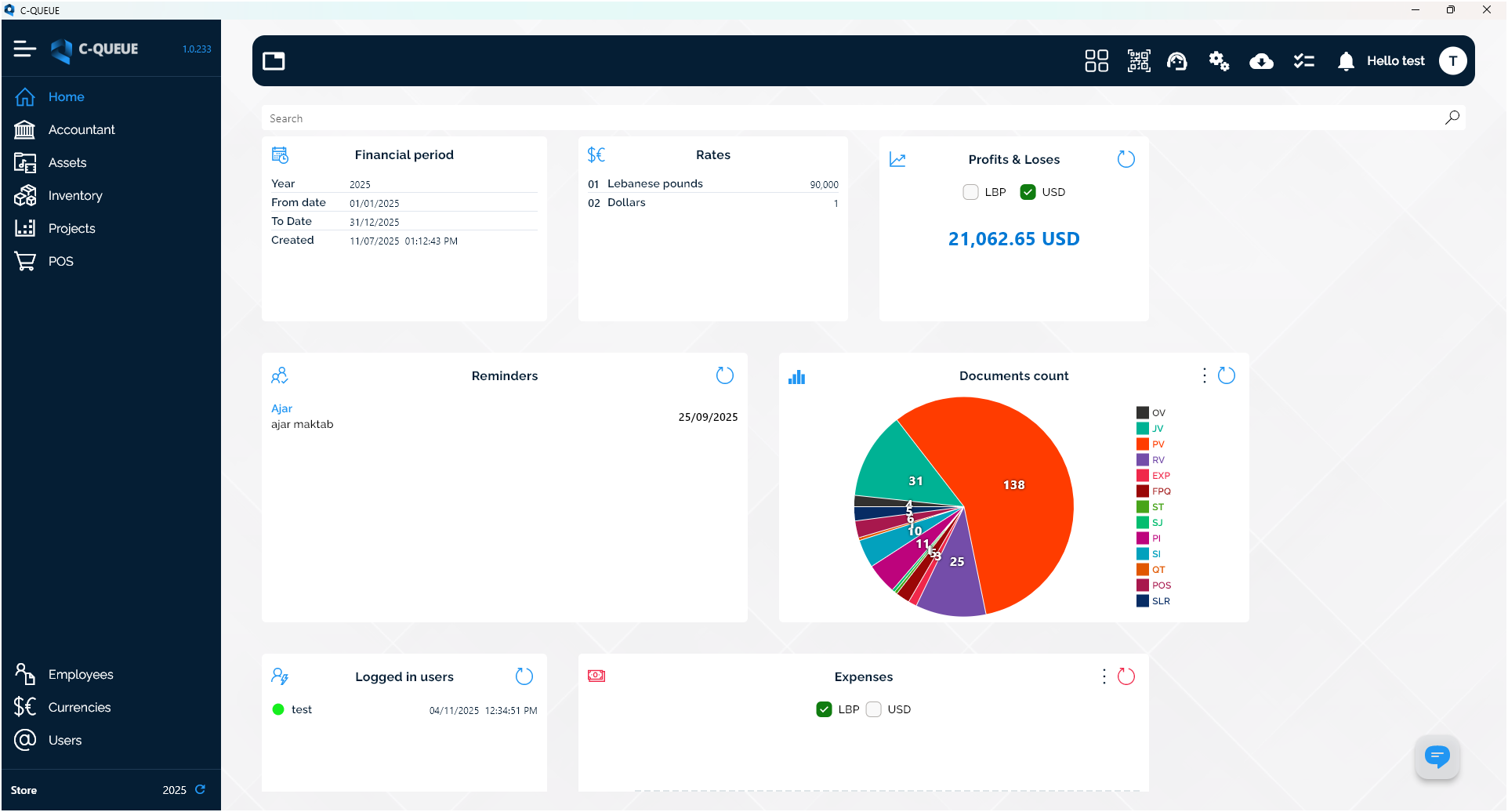The height and width of the screenshot is (812, 1508).
Task: Enable USD in the Expenses widget
Action: pos(874,709)
